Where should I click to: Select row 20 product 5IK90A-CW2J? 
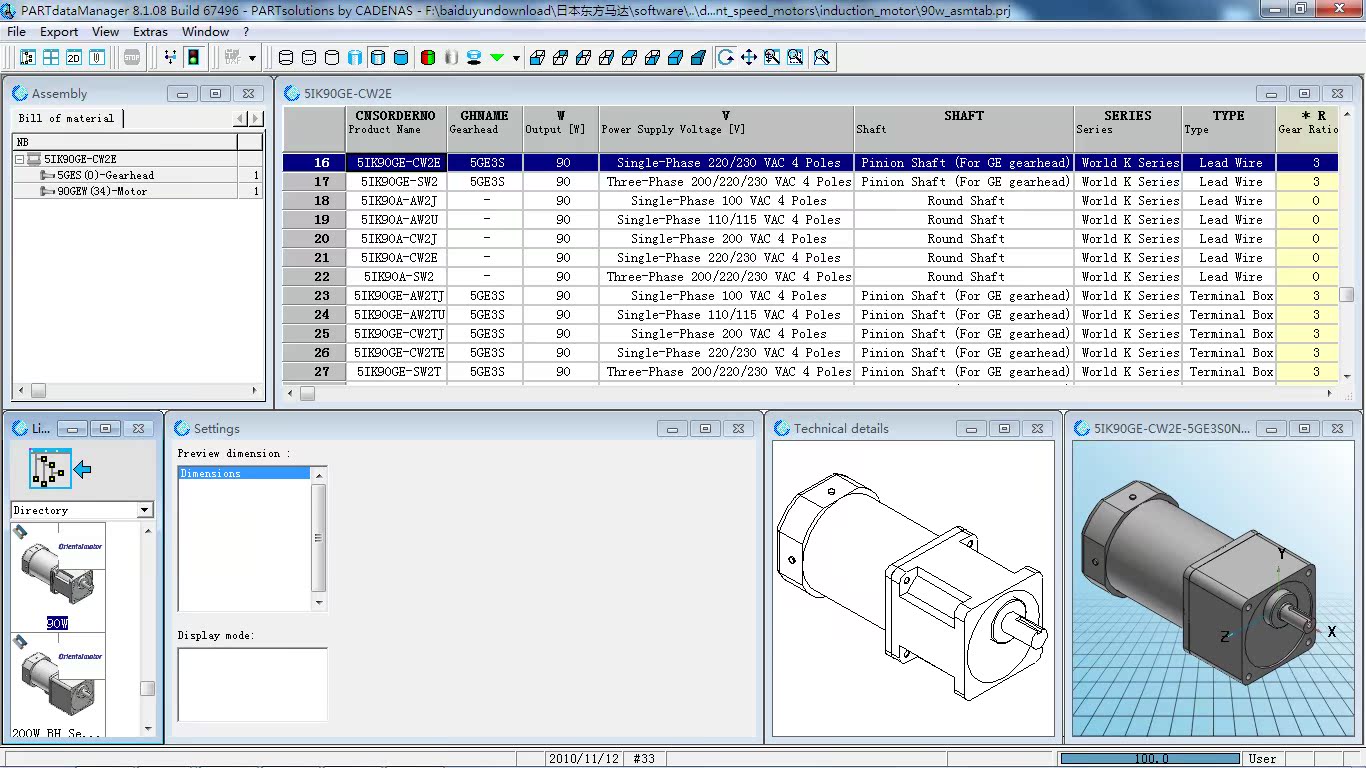pos(399,239)
